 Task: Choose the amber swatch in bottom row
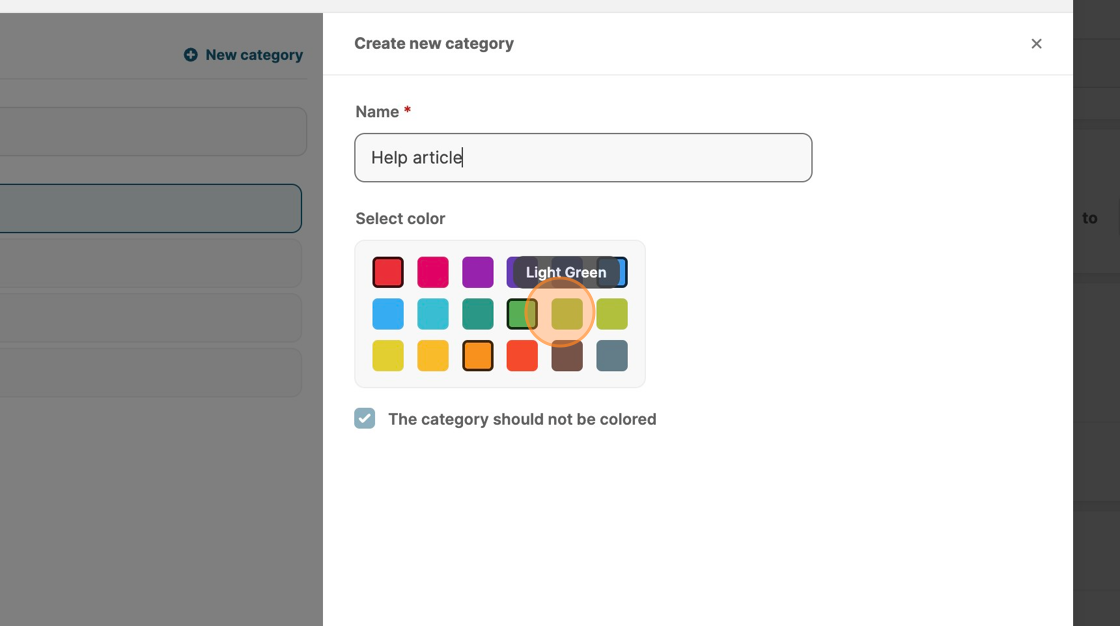click(x=433, y=356)
